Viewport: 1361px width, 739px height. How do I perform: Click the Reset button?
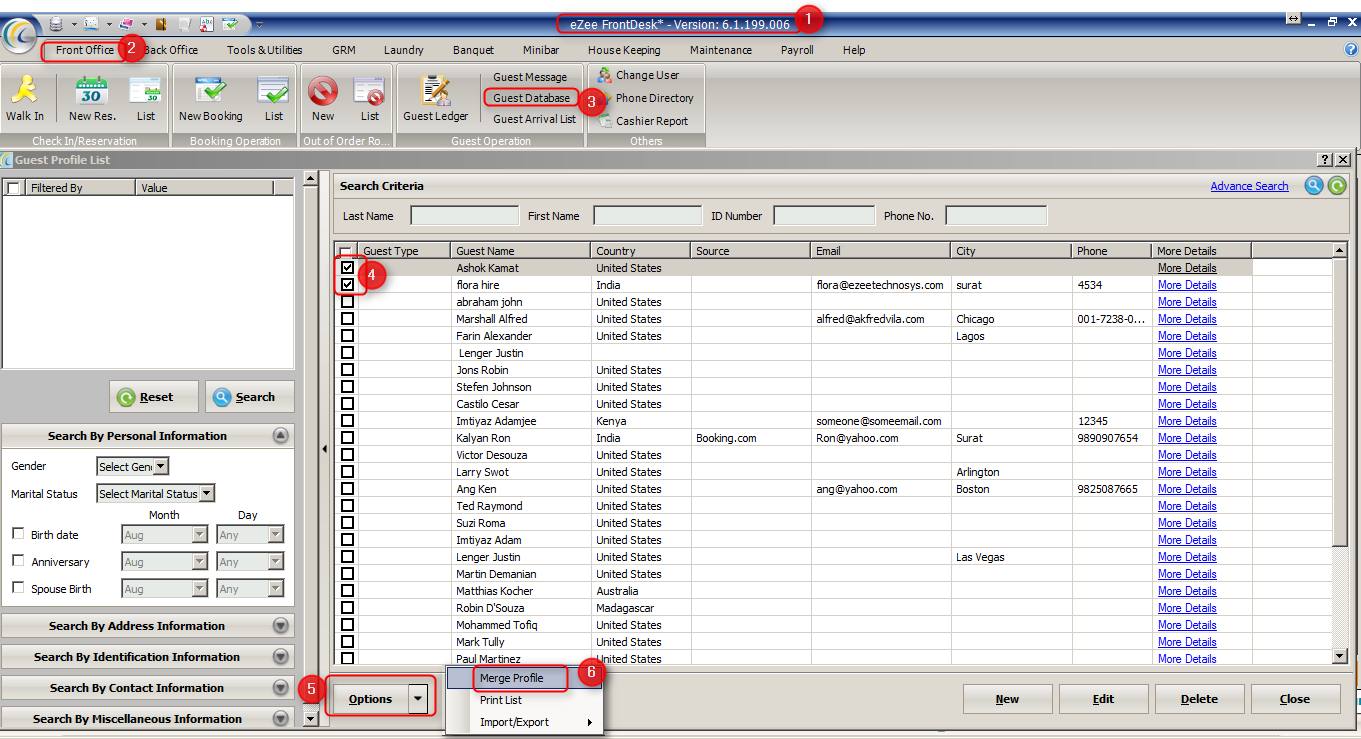click(153, 397)
